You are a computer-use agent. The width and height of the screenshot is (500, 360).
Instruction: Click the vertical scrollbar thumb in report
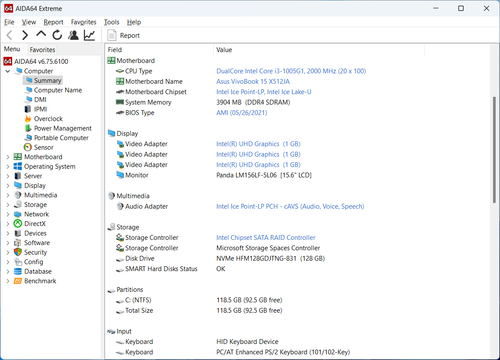click(x=494, y=149)
